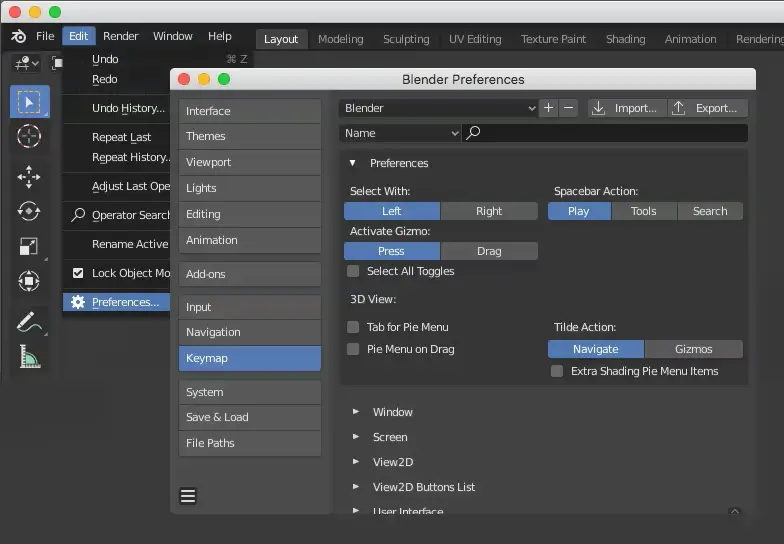The height and width of the screenshot is (544, 784).
Task: Switch to the UV Editing workspace tab
Action: pos(475,39)
